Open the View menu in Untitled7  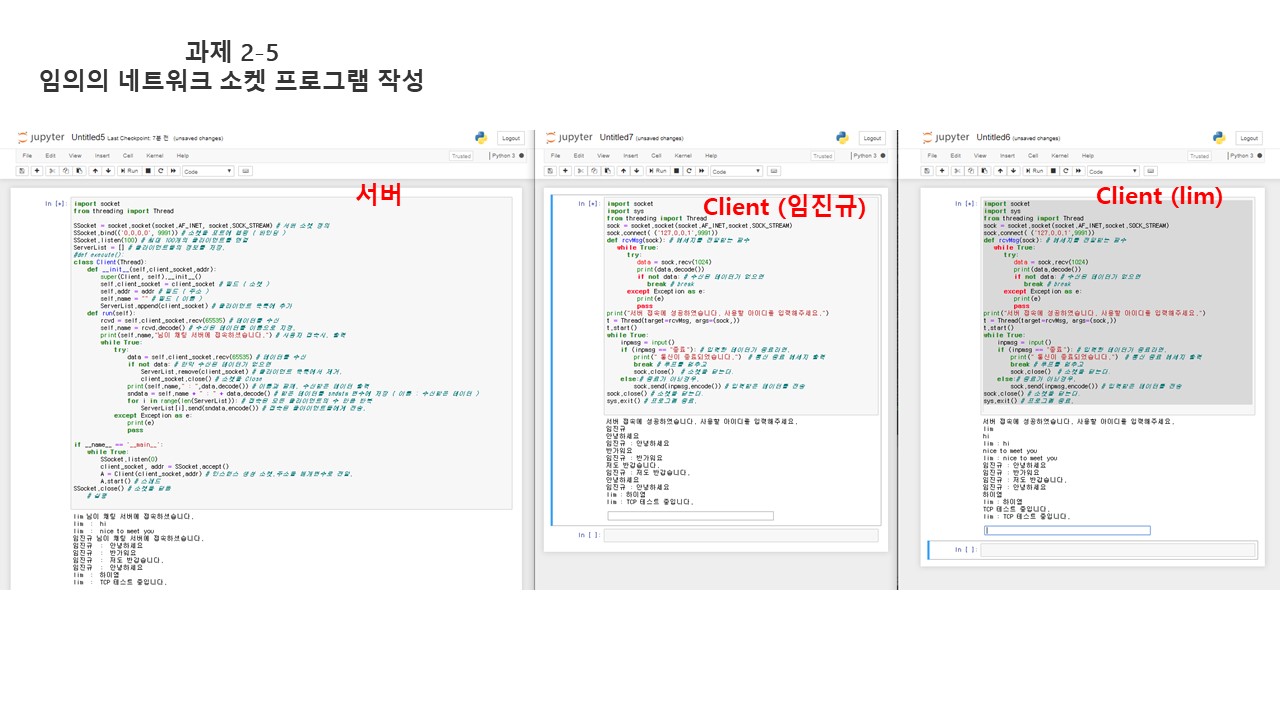pos(603,155)
